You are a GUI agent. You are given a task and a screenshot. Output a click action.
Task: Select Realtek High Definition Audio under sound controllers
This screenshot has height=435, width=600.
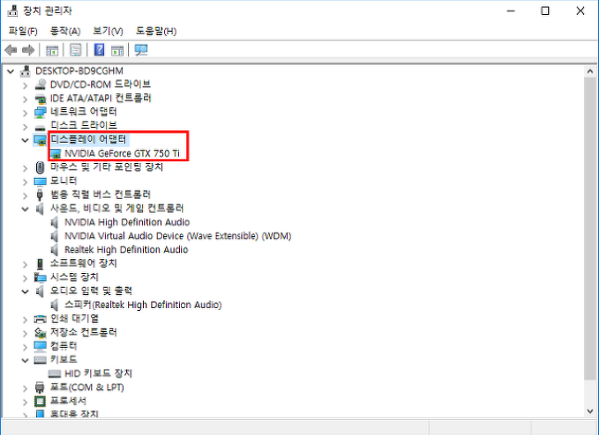point(126,250)
